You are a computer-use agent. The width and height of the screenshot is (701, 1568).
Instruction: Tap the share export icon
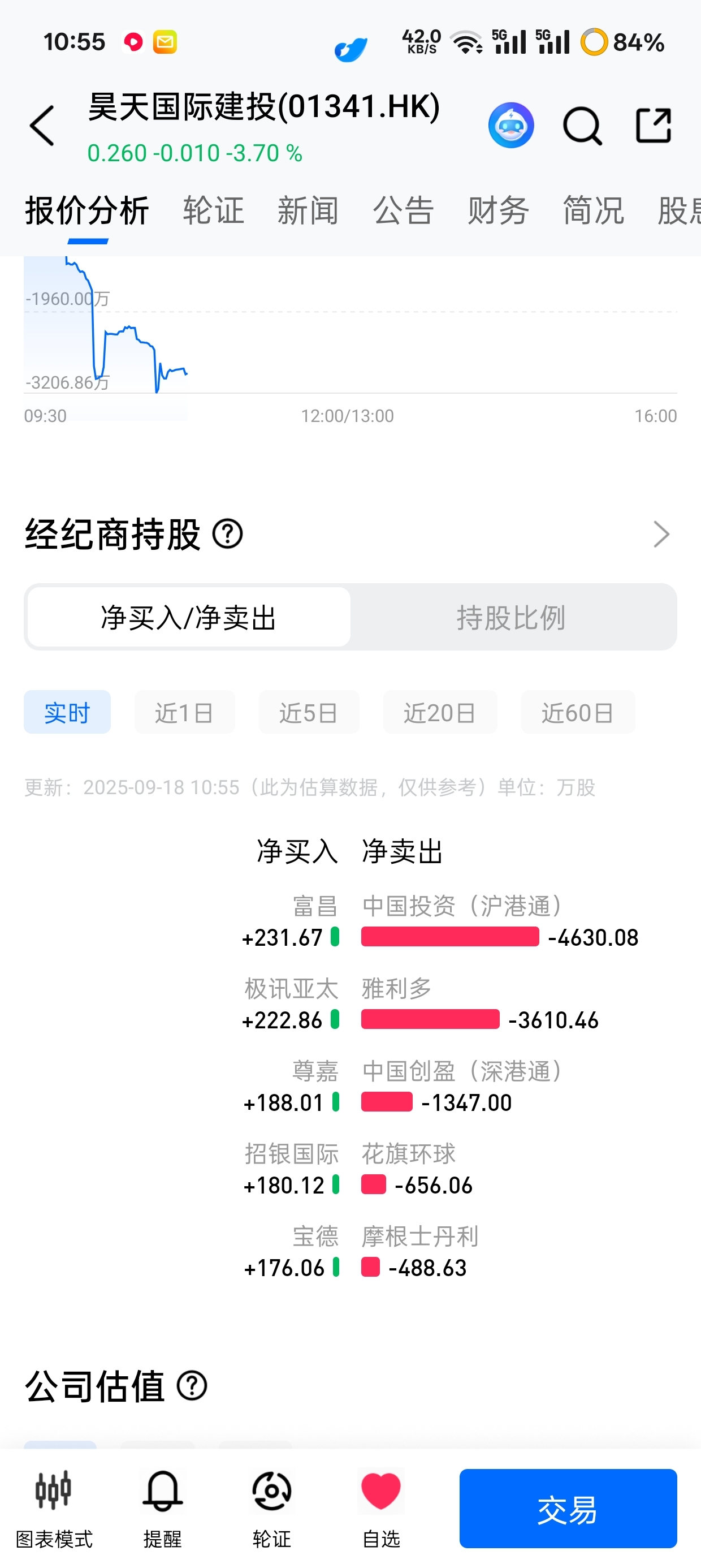pos(654,126)
